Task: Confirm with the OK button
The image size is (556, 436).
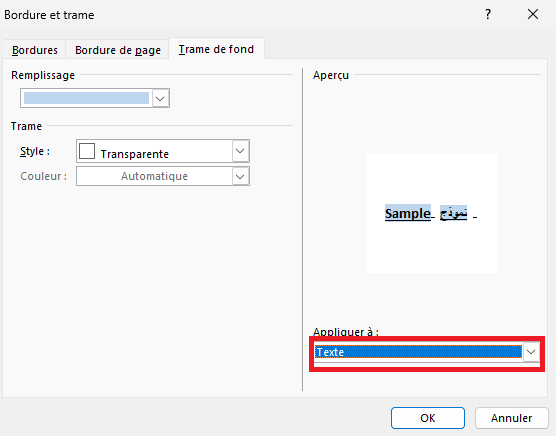Action: coord(428,418)
